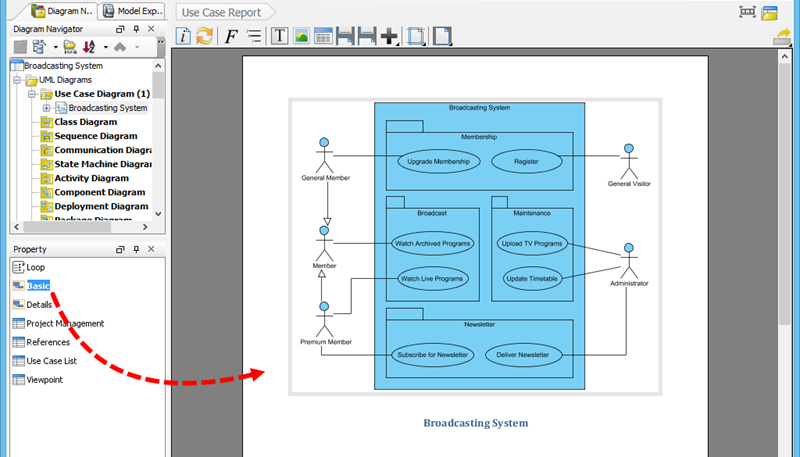
Task: Click the Broadcasting System caption in report
Action: pyautogui.click(x=476, y=423)
